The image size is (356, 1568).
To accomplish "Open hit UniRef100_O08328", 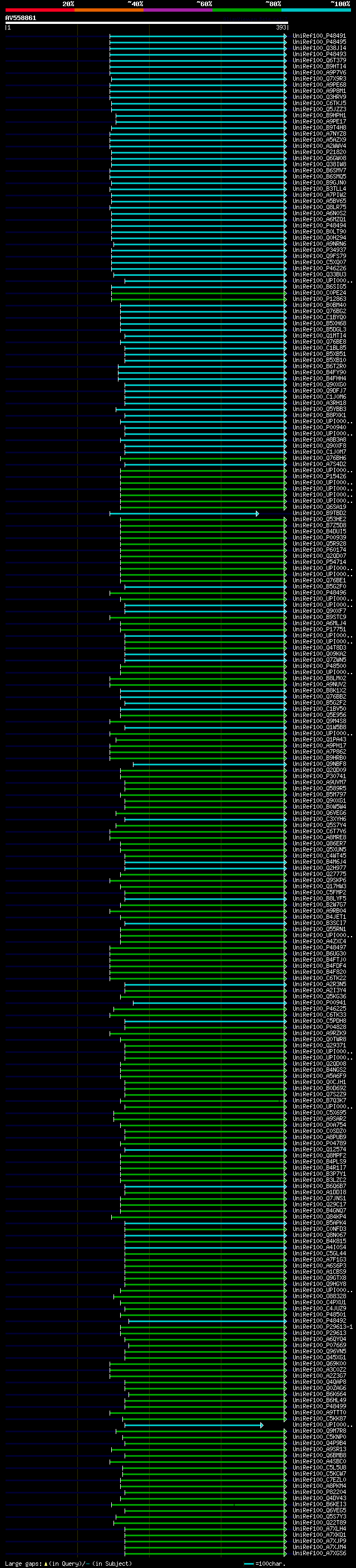I will [319, 1296].
